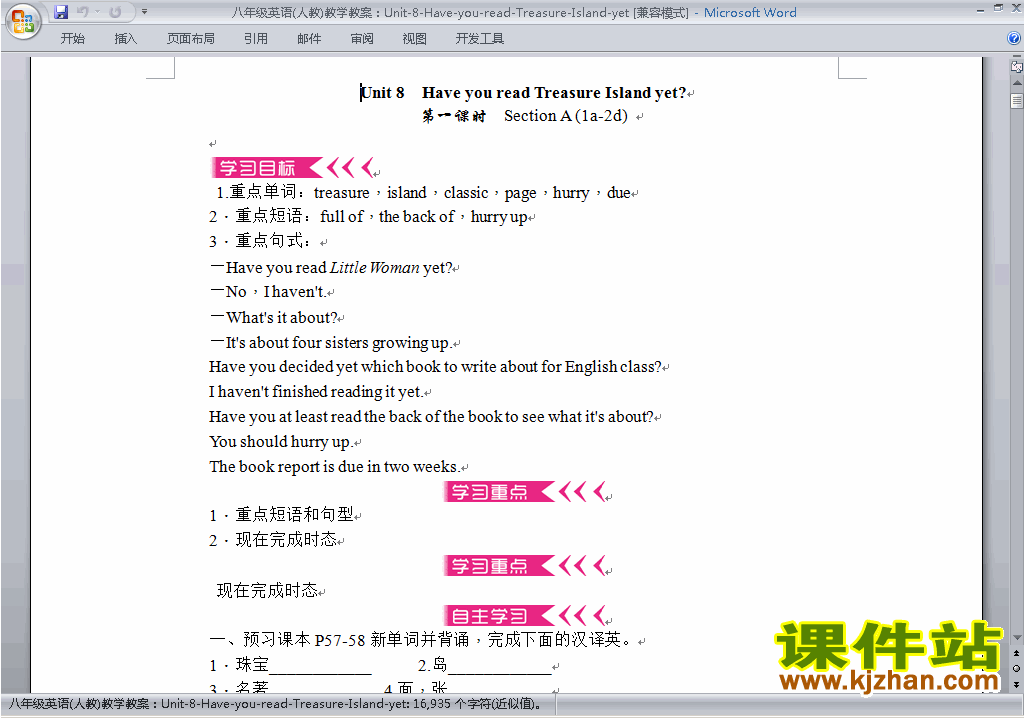
Task: Click the document title in the window title bar
Action: coord(460,12)
